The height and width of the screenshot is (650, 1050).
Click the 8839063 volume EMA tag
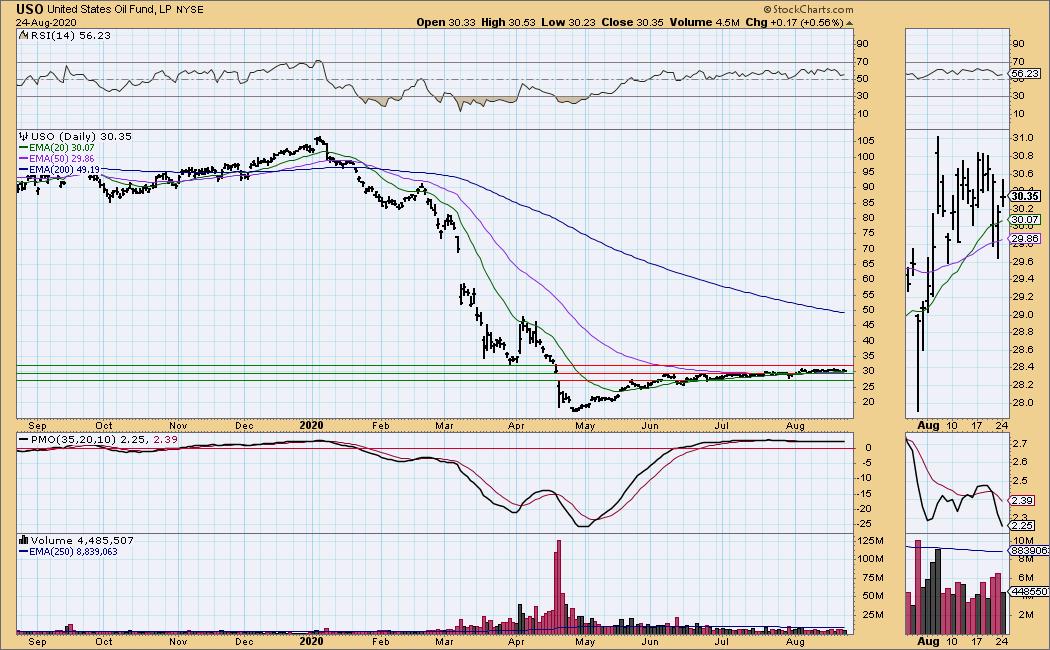click(x=1027, y=550)
